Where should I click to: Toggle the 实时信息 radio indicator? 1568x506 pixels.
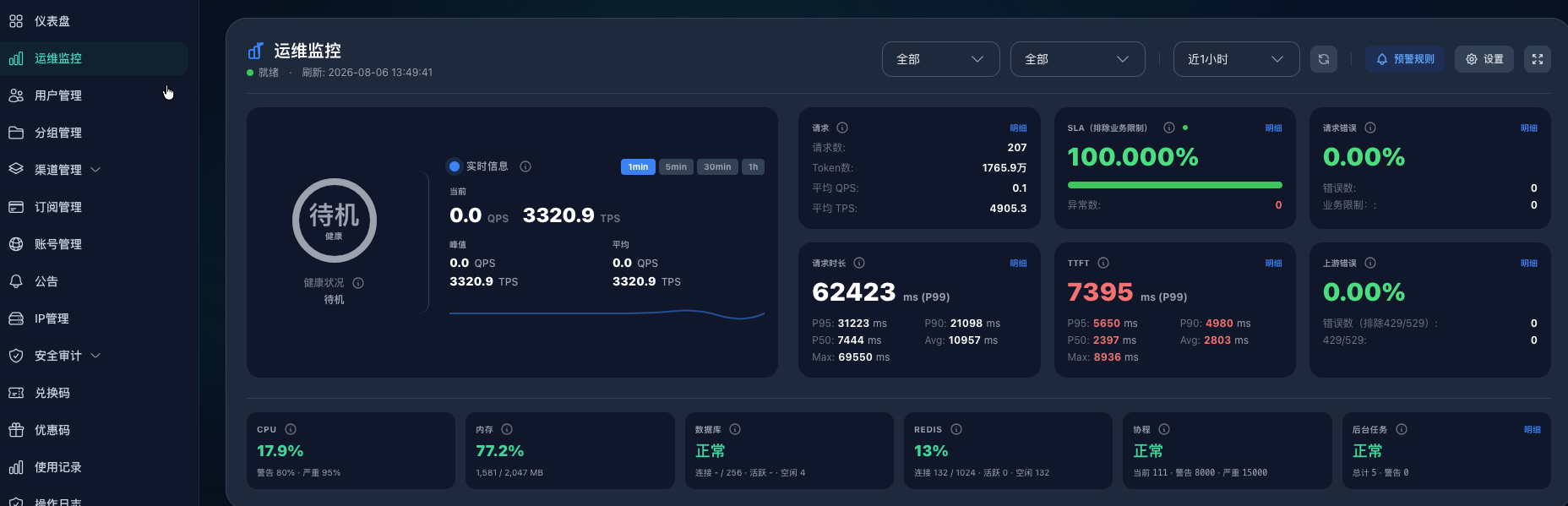tap(455, 166)
